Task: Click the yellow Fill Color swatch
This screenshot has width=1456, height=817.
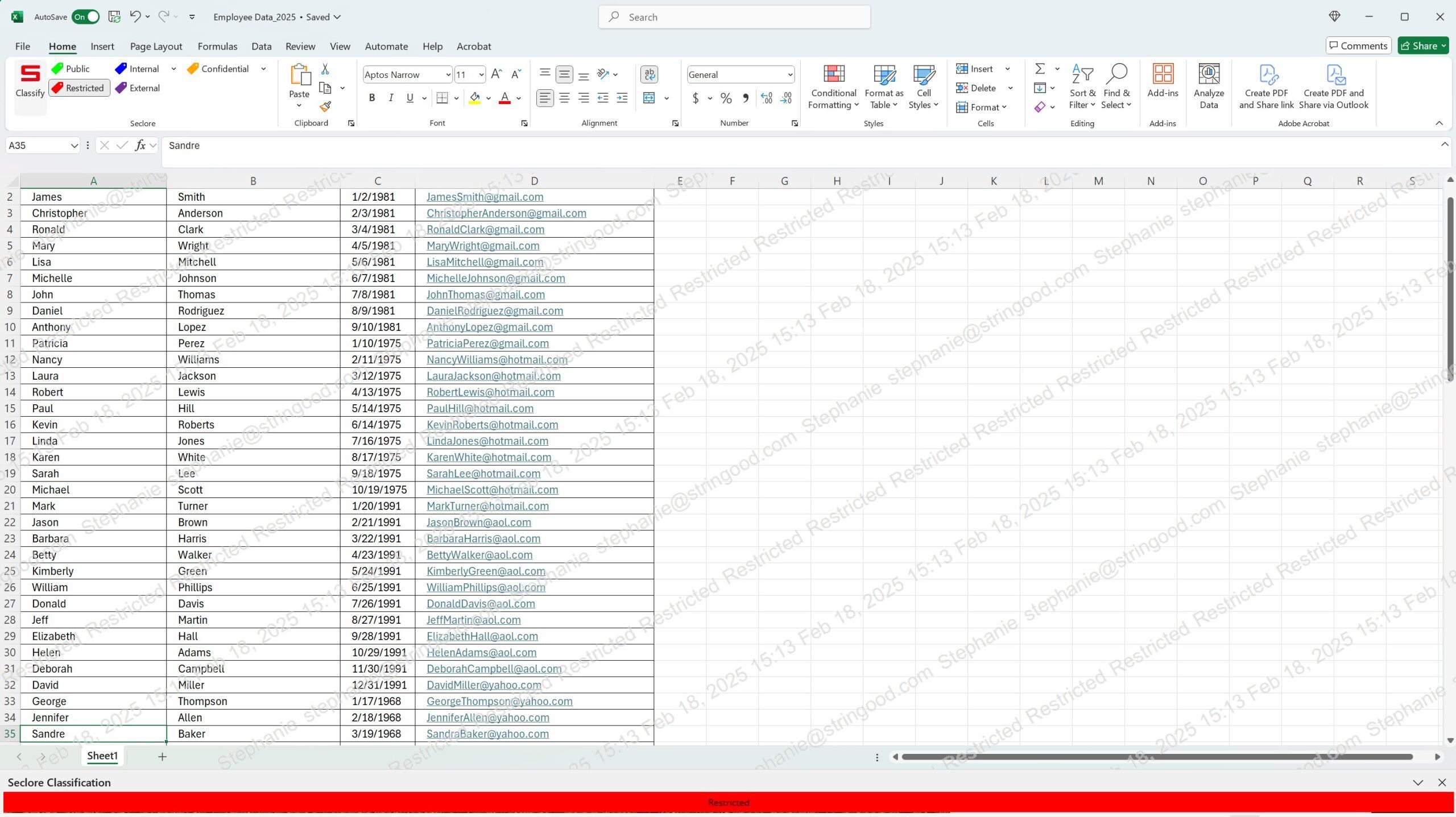Action: 474,98
